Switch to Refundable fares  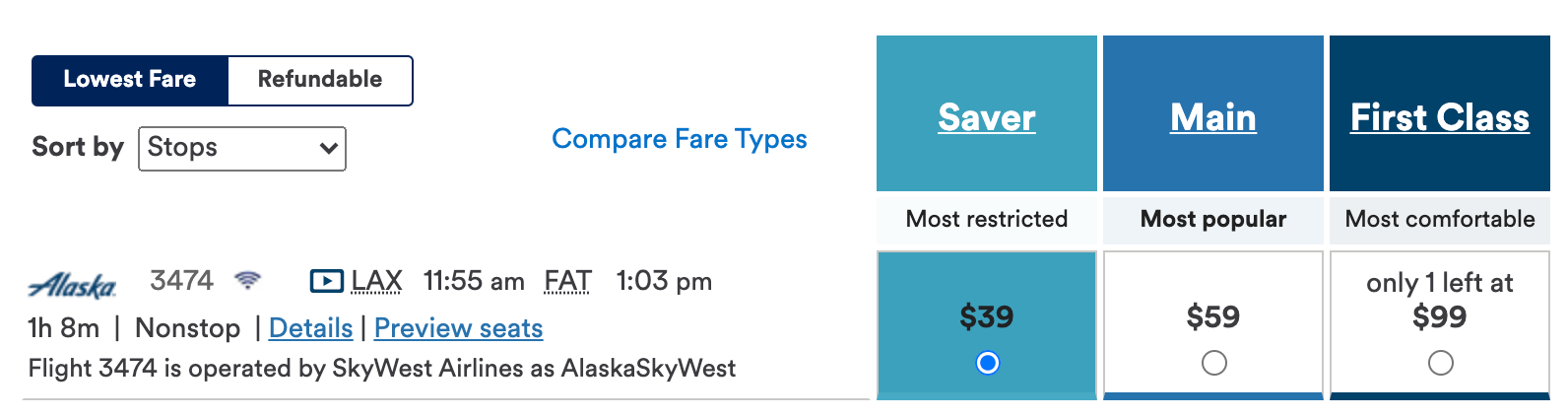[320, 80]
